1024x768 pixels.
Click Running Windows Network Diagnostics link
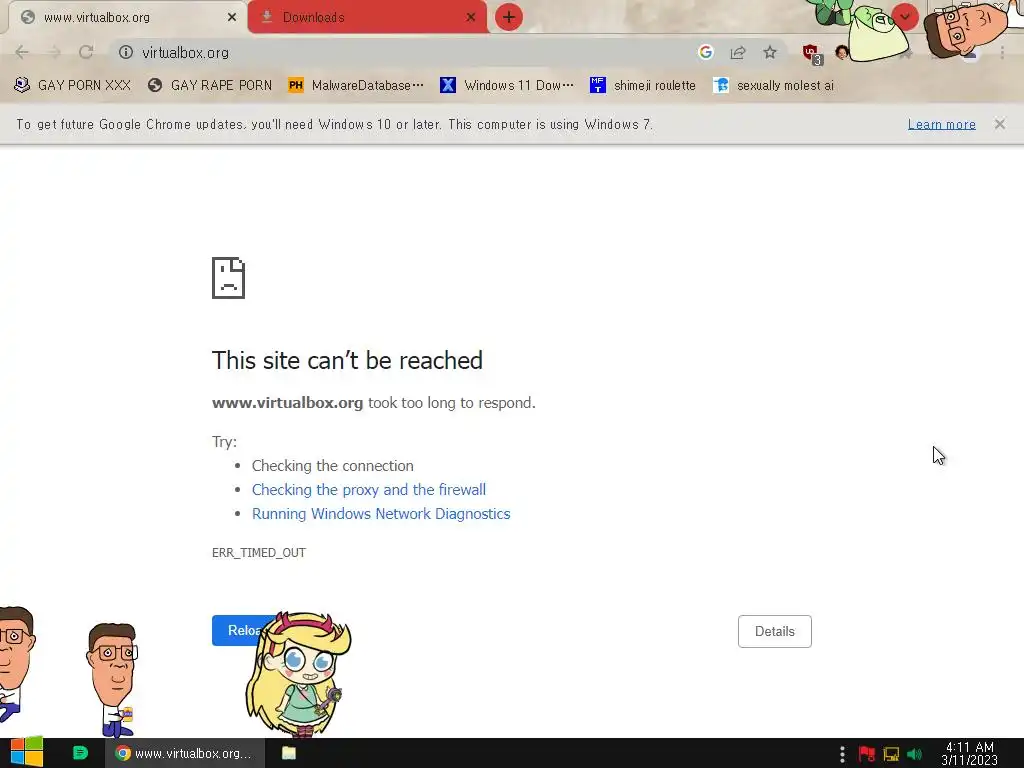pos(381,514)
